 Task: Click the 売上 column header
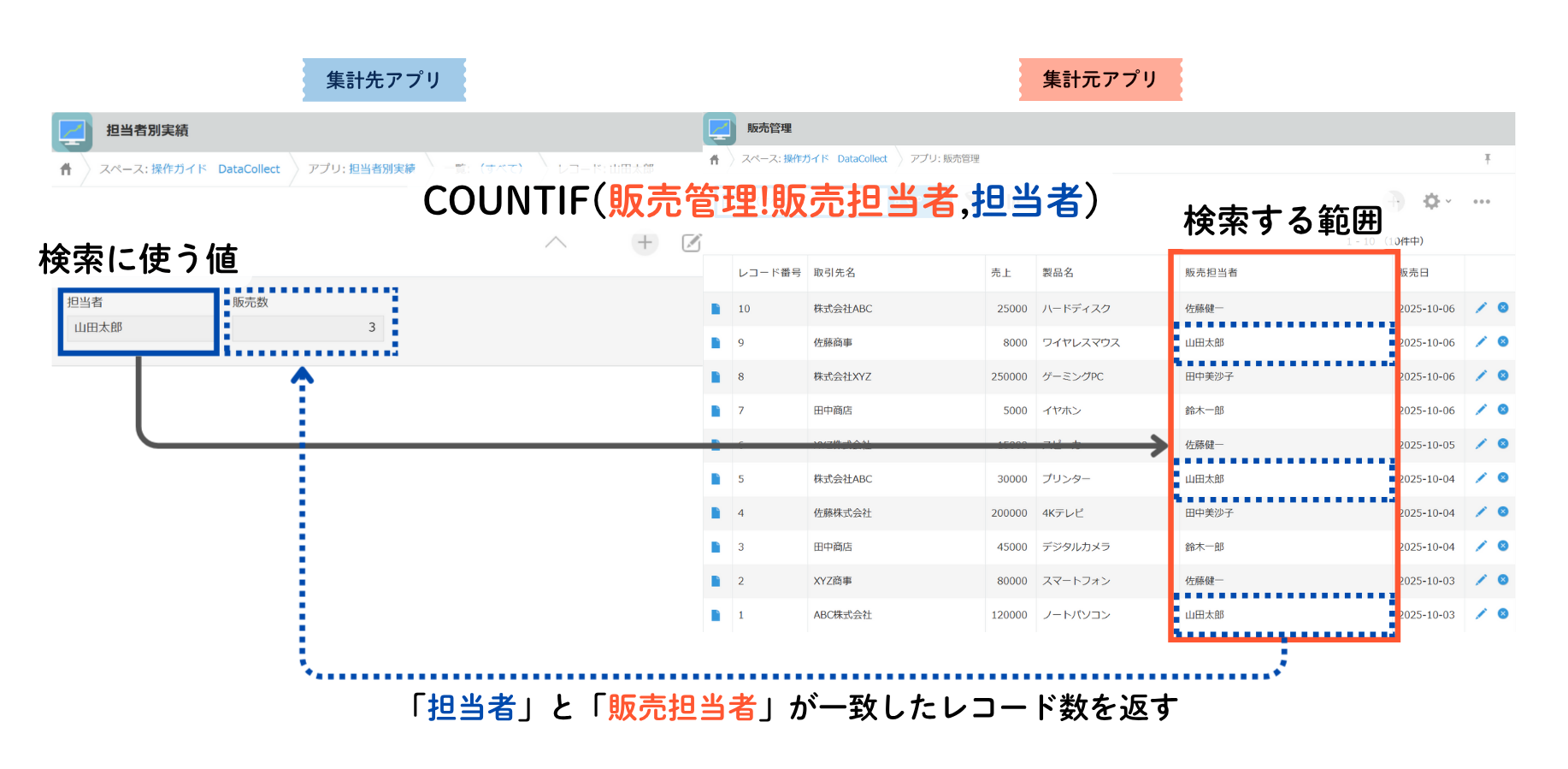1000,273
